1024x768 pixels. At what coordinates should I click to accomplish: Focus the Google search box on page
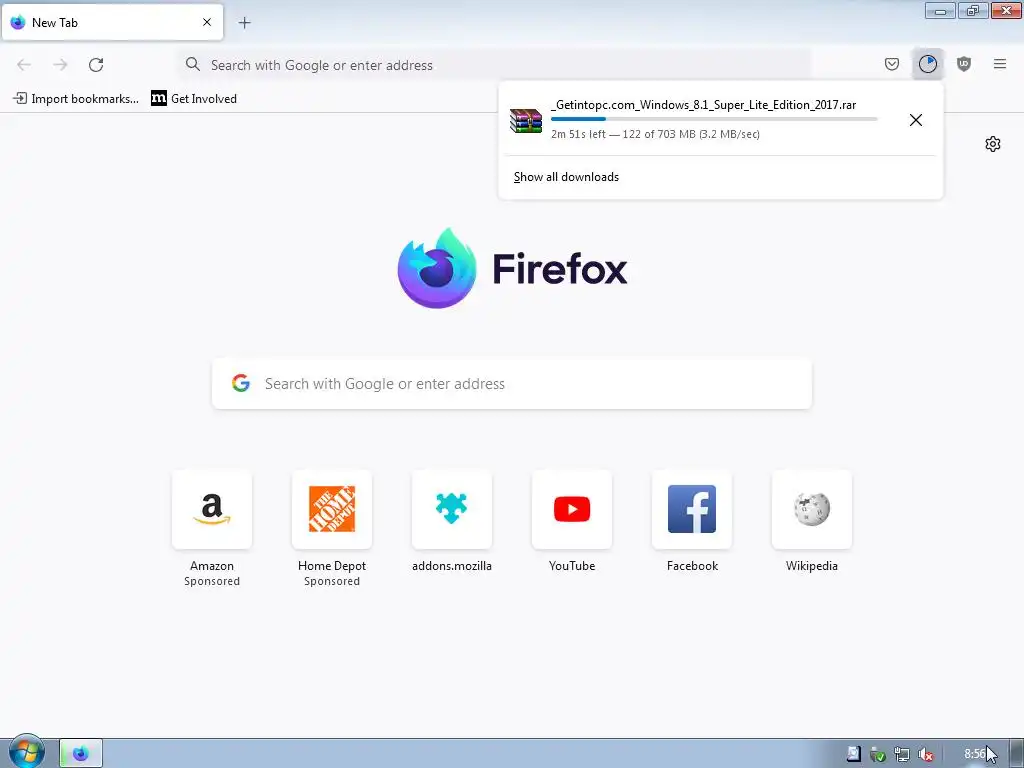[512, 383]
